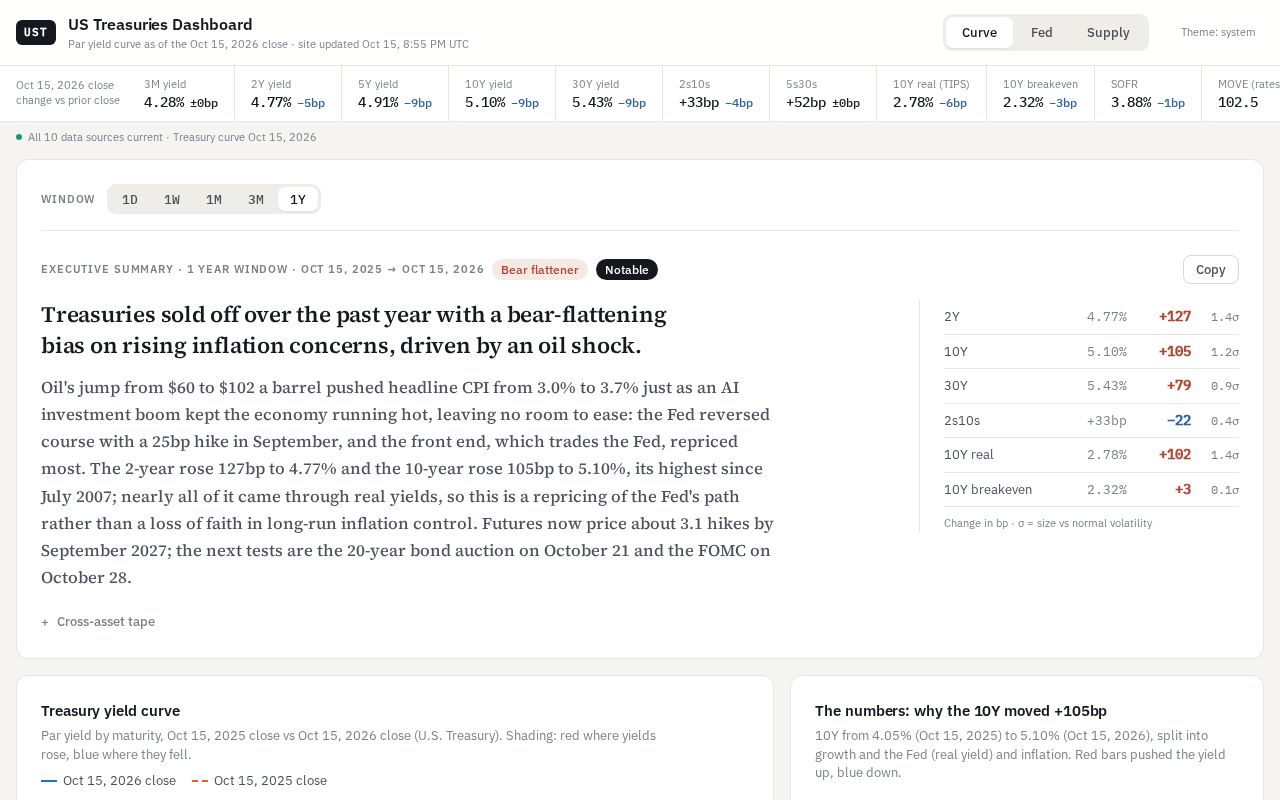Select the 1M window

click(x=214, y=199)
